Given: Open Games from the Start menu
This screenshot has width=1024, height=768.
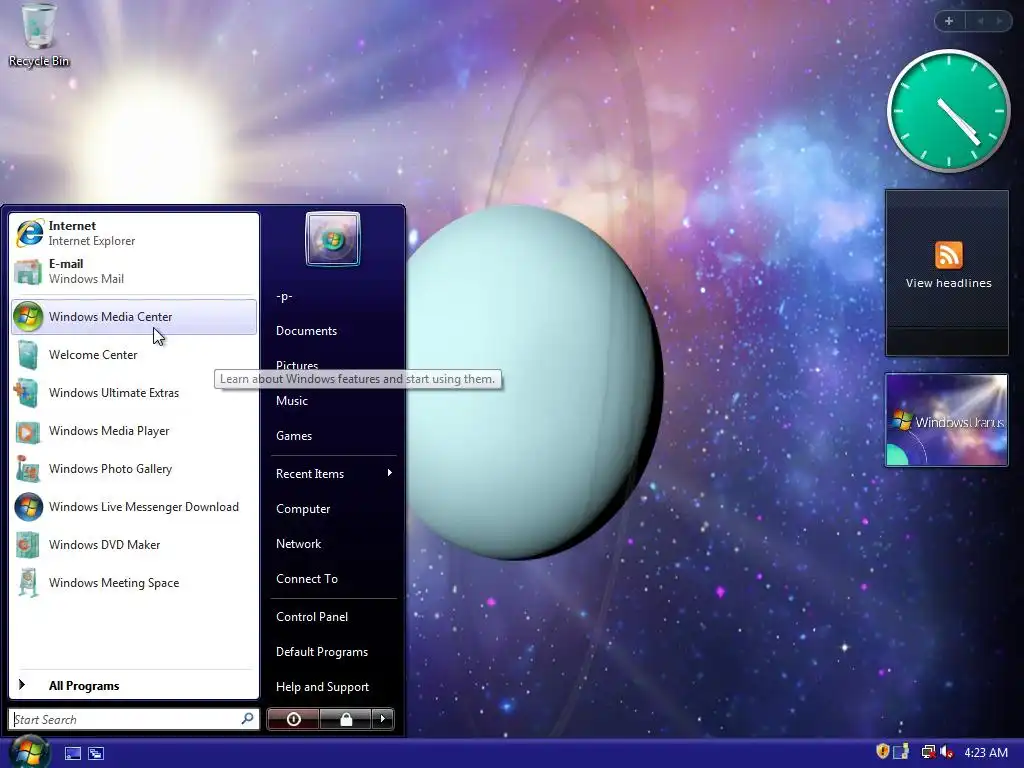Looking at the screenshot, I should tap(294, 436).
